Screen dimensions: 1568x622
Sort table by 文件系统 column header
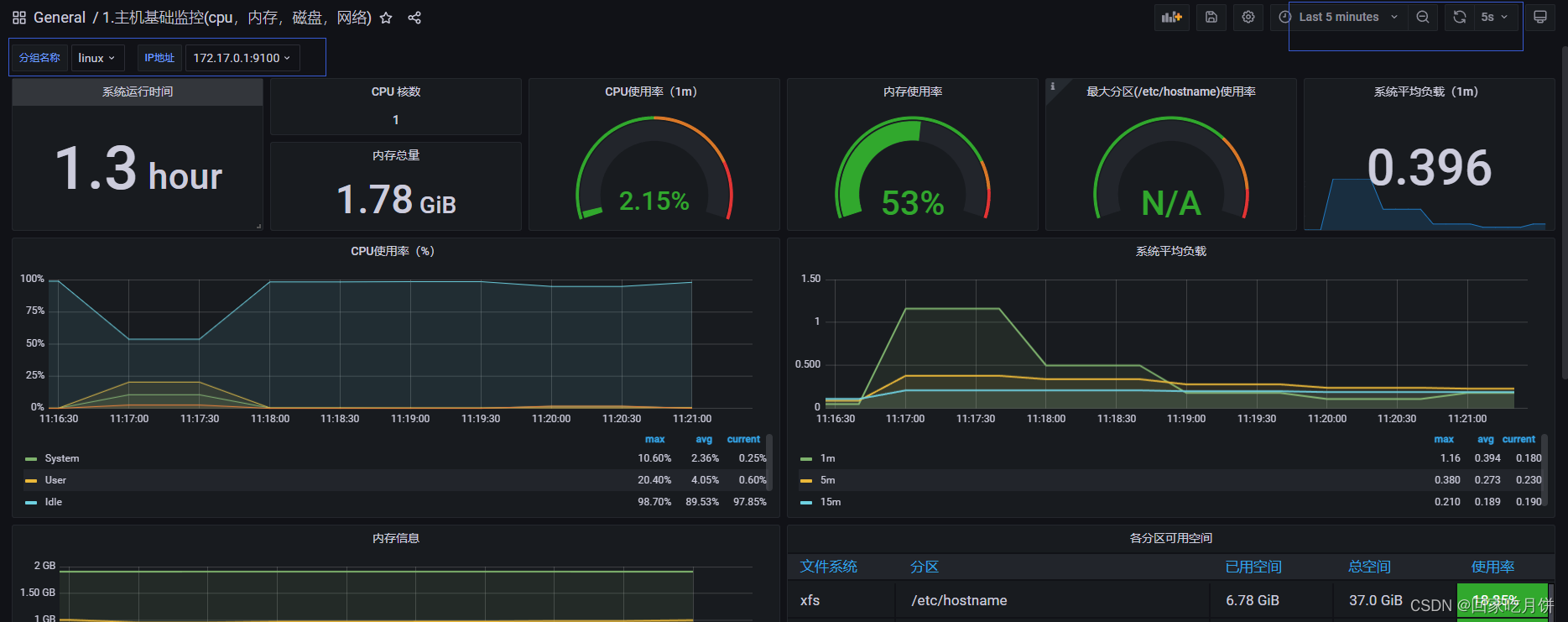pyautogui.click(x=829, y=567)
